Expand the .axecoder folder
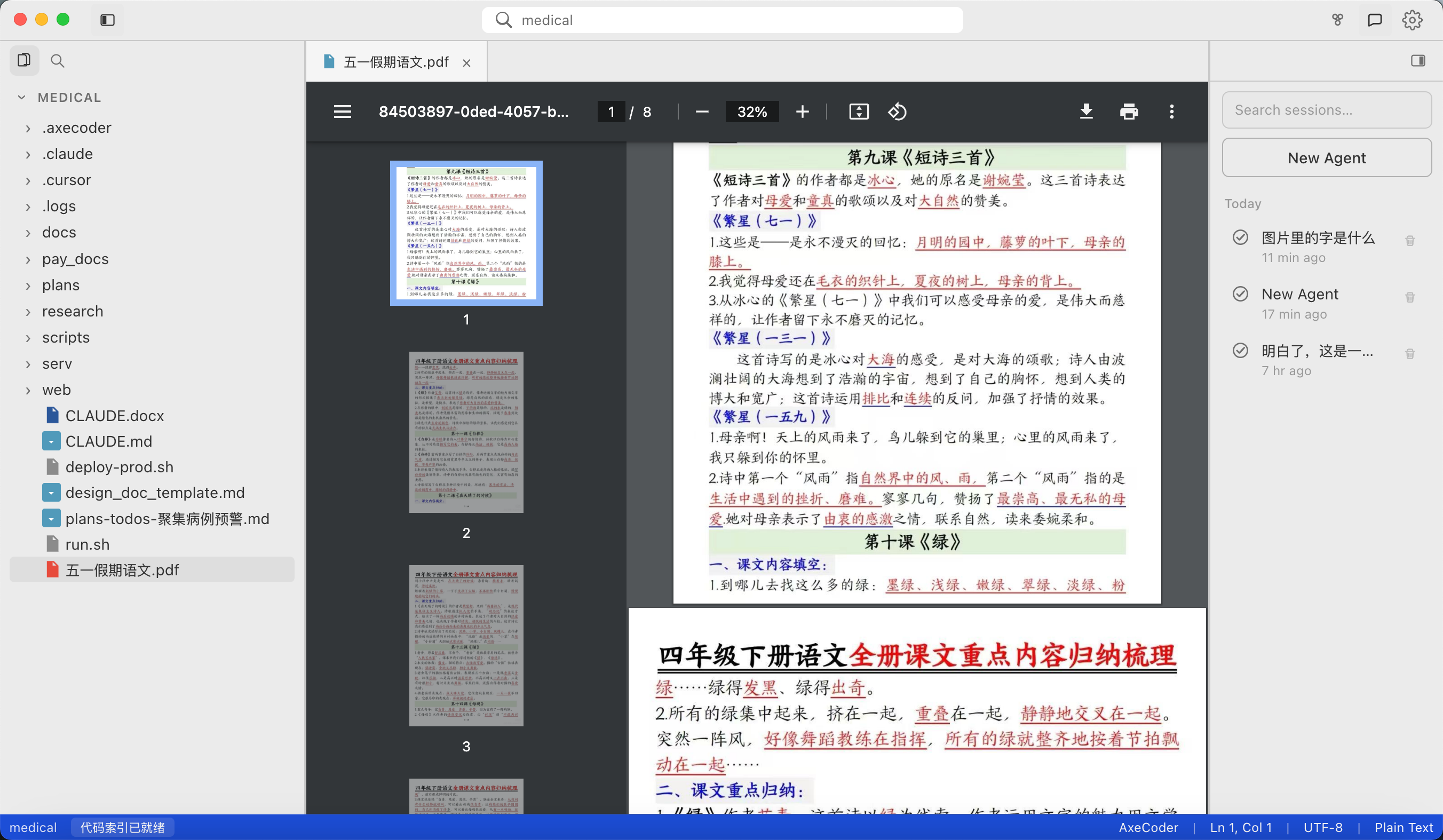Screen dimensions: 1443x840 [76, 128]
